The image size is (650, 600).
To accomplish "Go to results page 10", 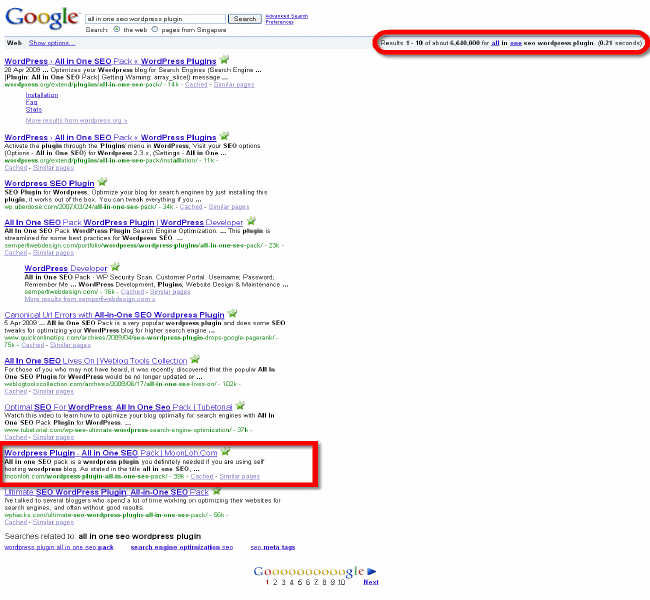I will [x=341, y=582].
